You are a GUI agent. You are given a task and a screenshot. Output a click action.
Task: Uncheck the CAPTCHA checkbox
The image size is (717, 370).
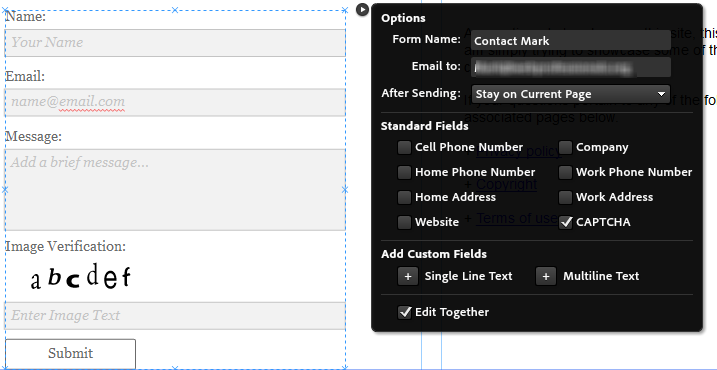coord(566,222)
